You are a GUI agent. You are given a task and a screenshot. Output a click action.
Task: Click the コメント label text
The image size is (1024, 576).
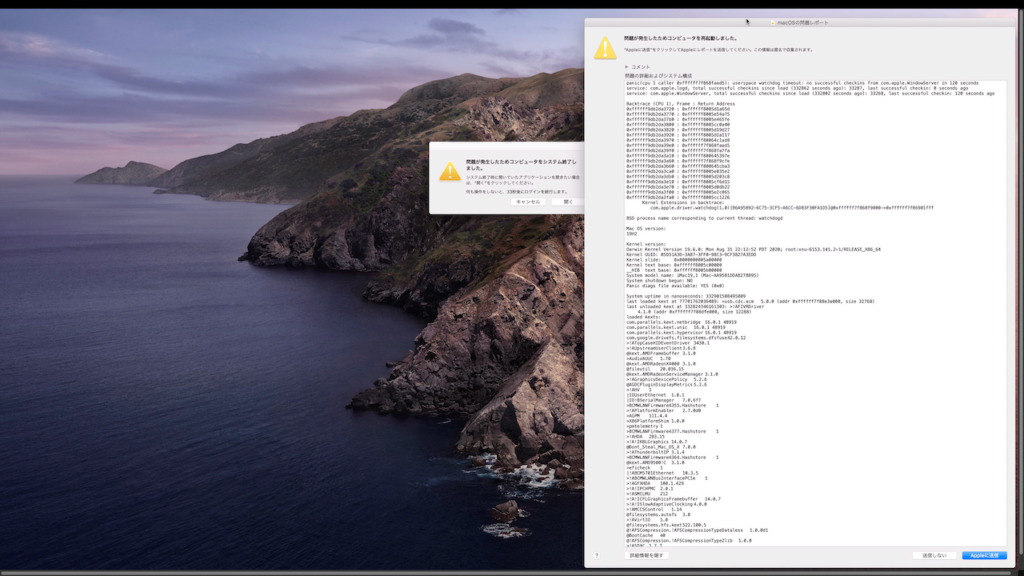641,67
